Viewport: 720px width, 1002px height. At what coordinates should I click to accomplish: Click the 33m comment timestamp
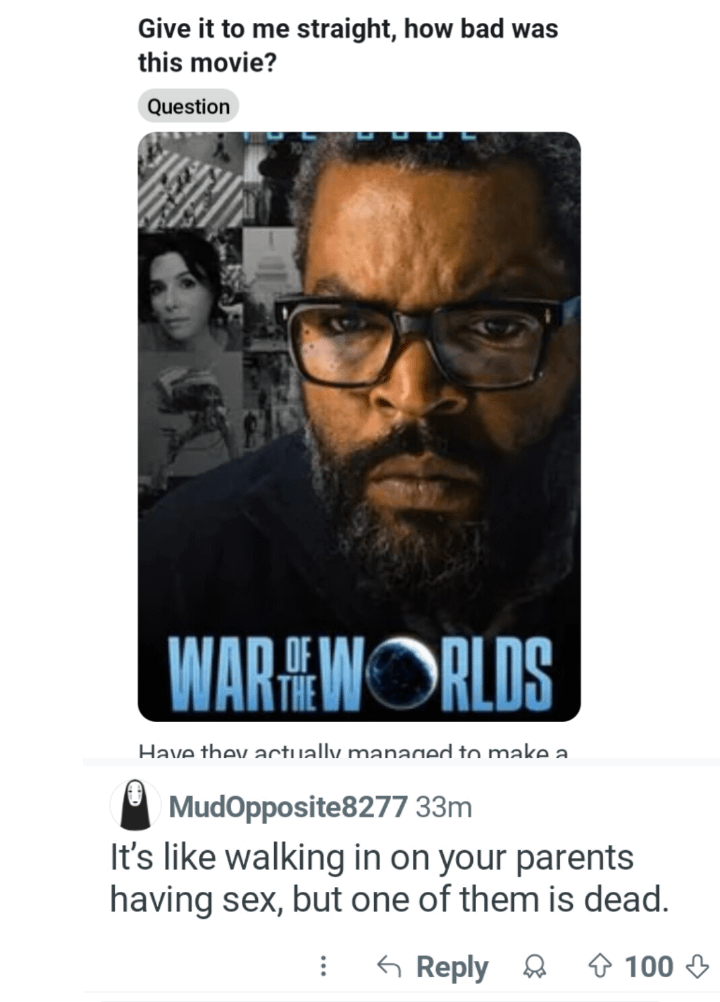444,807
